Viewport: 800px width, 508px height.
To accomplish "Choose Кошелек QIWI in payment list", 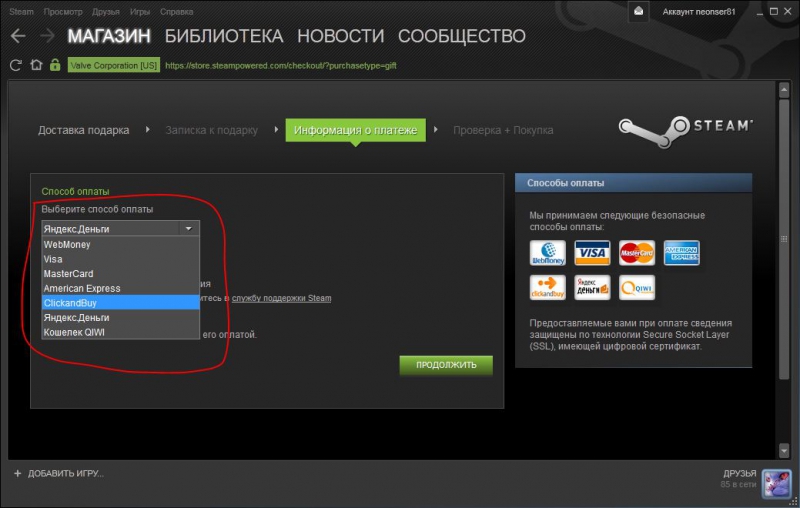I will [120, 331].
